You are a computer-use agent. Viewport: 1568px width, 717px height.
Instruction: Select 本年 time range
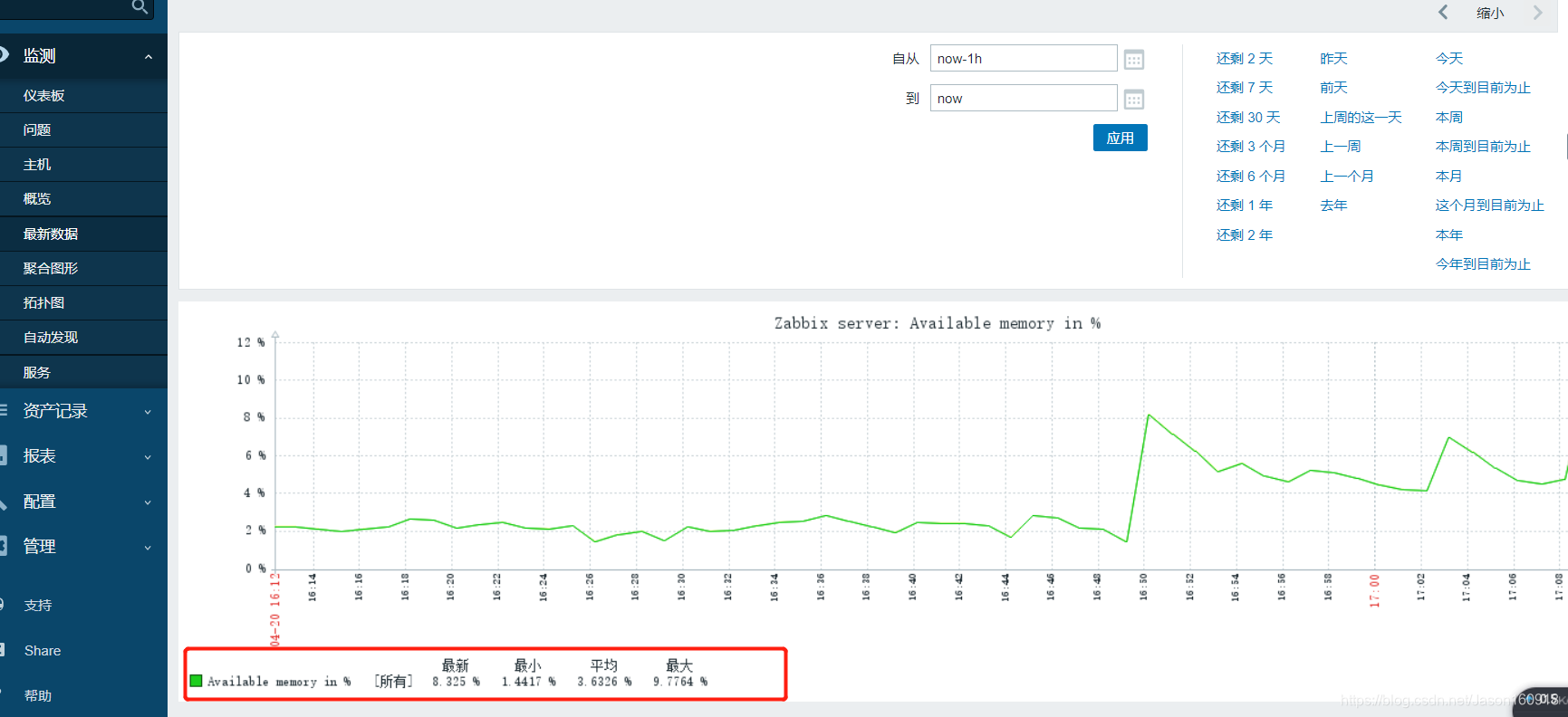click(x=1449, y=235)
